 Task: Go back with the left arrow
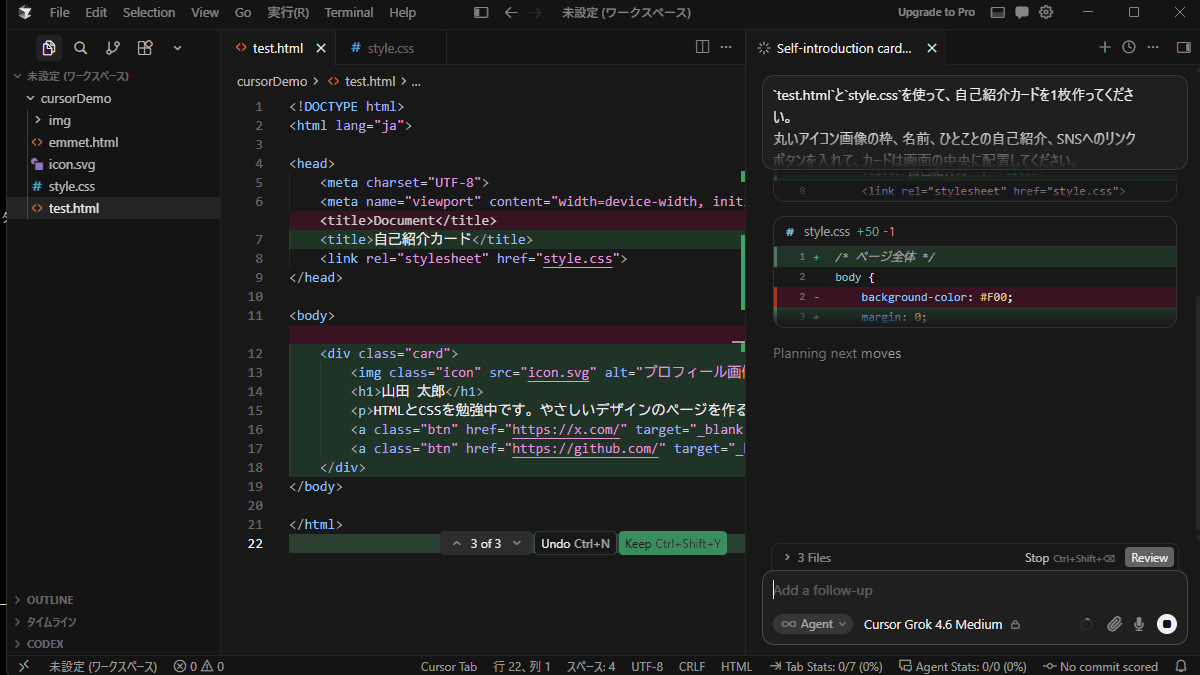511,13
